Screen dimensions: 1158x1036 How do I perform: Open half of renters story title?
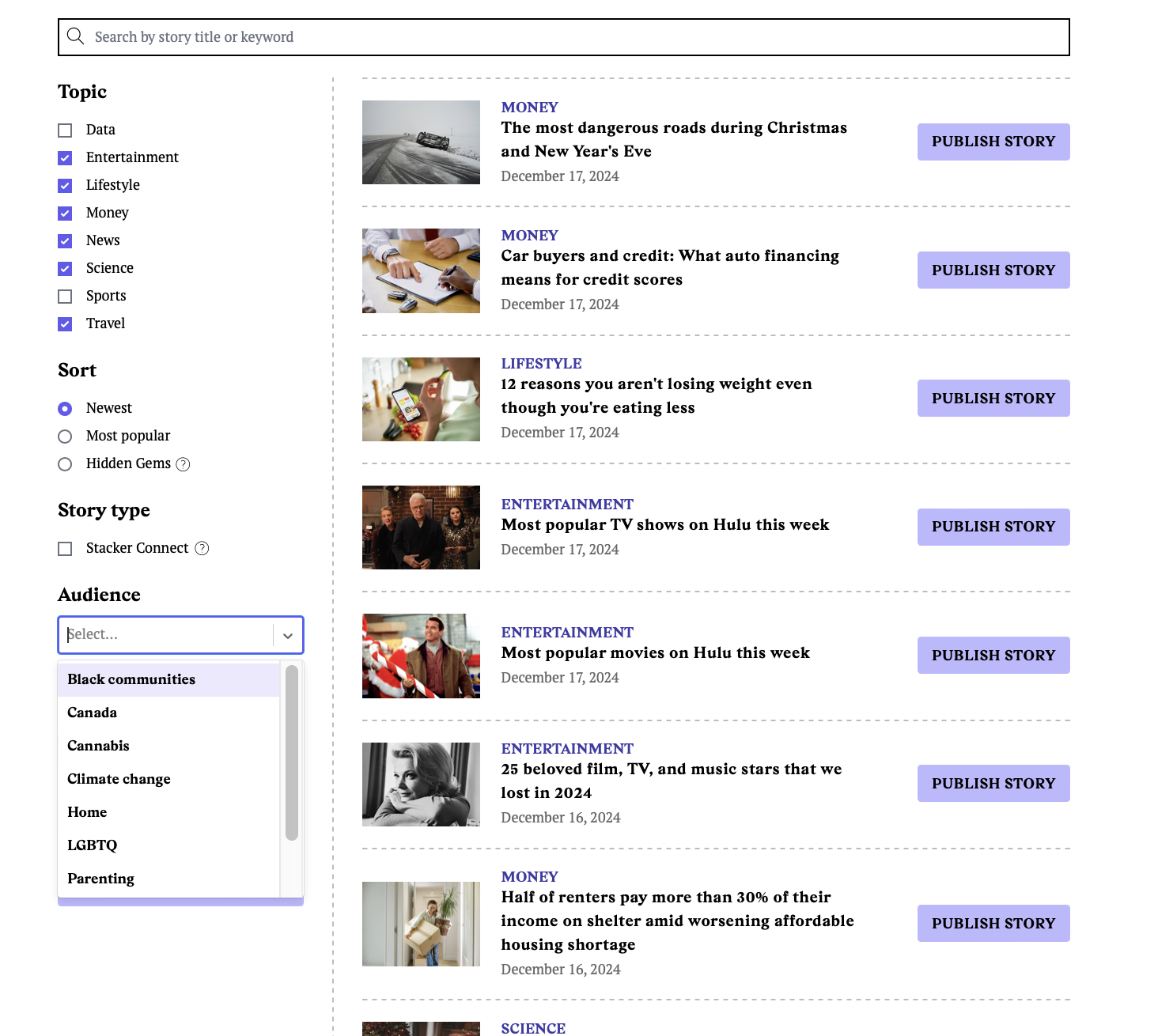tap(678, 921)
